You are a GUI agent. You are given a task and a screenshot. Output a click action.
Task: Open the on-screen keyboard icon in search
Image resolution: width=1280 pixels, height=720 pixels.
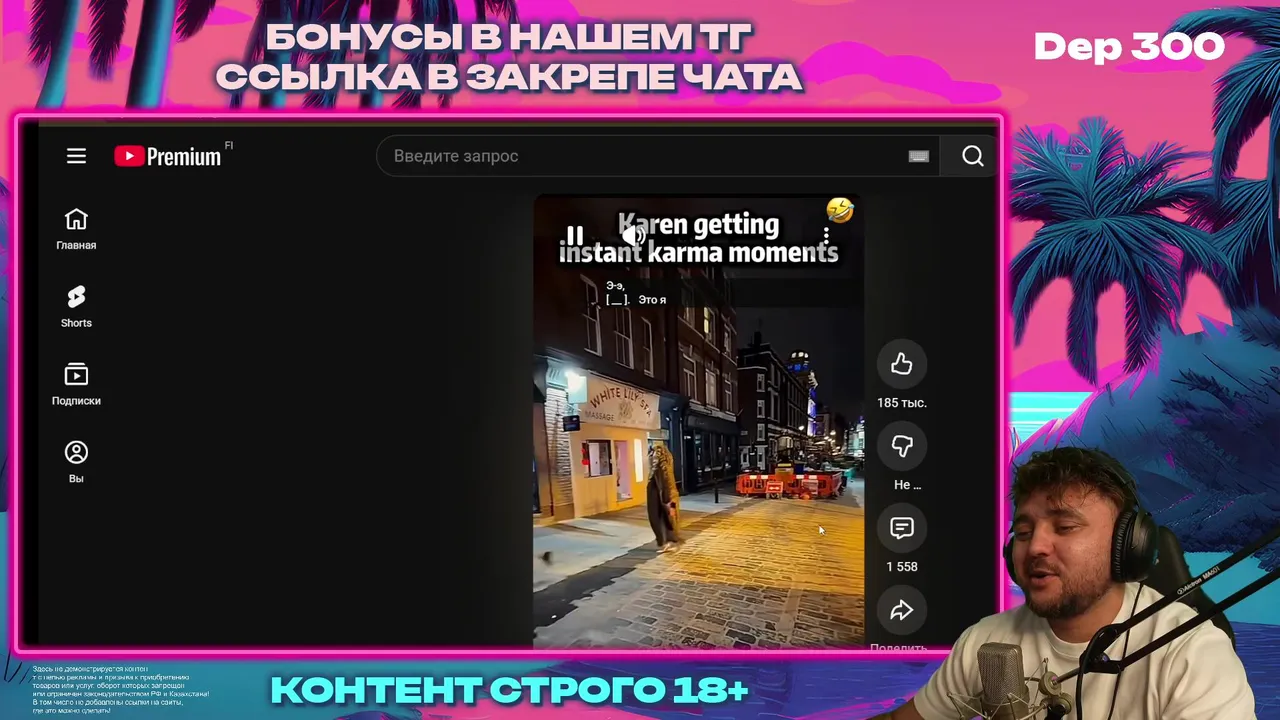pos(919,156)
